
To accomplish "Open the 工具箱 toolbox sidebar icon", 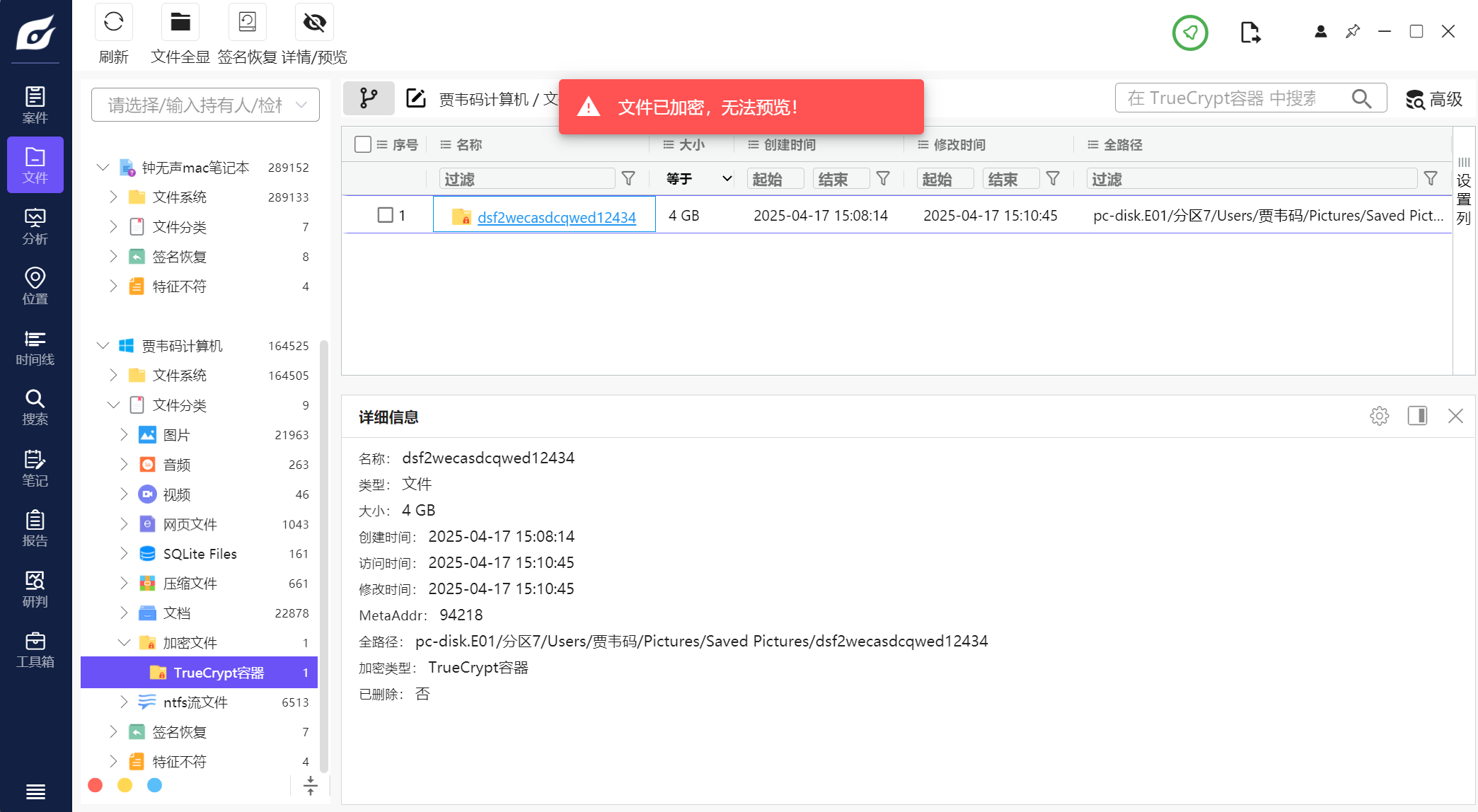I will 35,650.
